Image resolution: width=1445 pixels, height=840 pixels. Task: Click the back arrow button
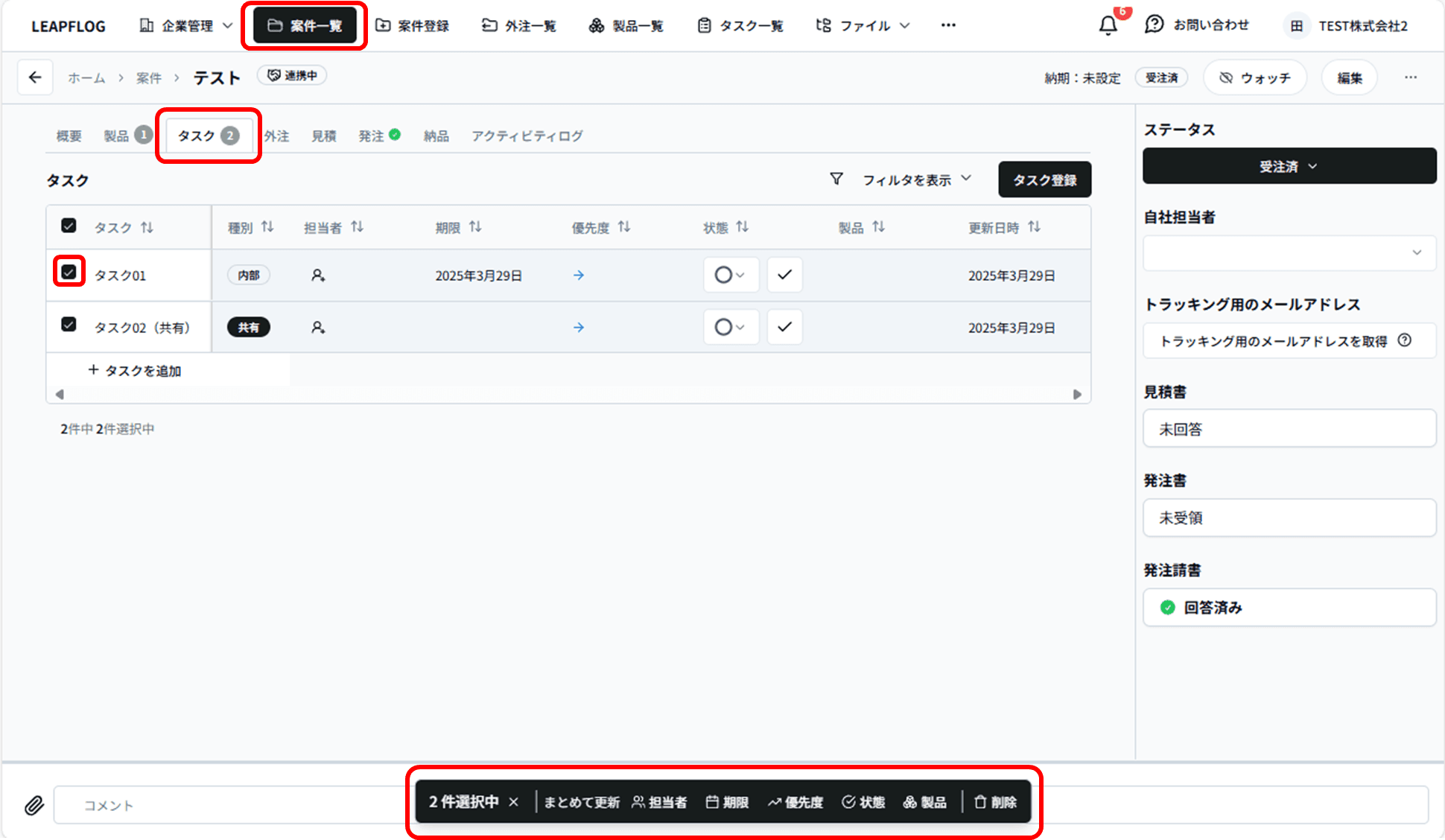tap(35, 77)
